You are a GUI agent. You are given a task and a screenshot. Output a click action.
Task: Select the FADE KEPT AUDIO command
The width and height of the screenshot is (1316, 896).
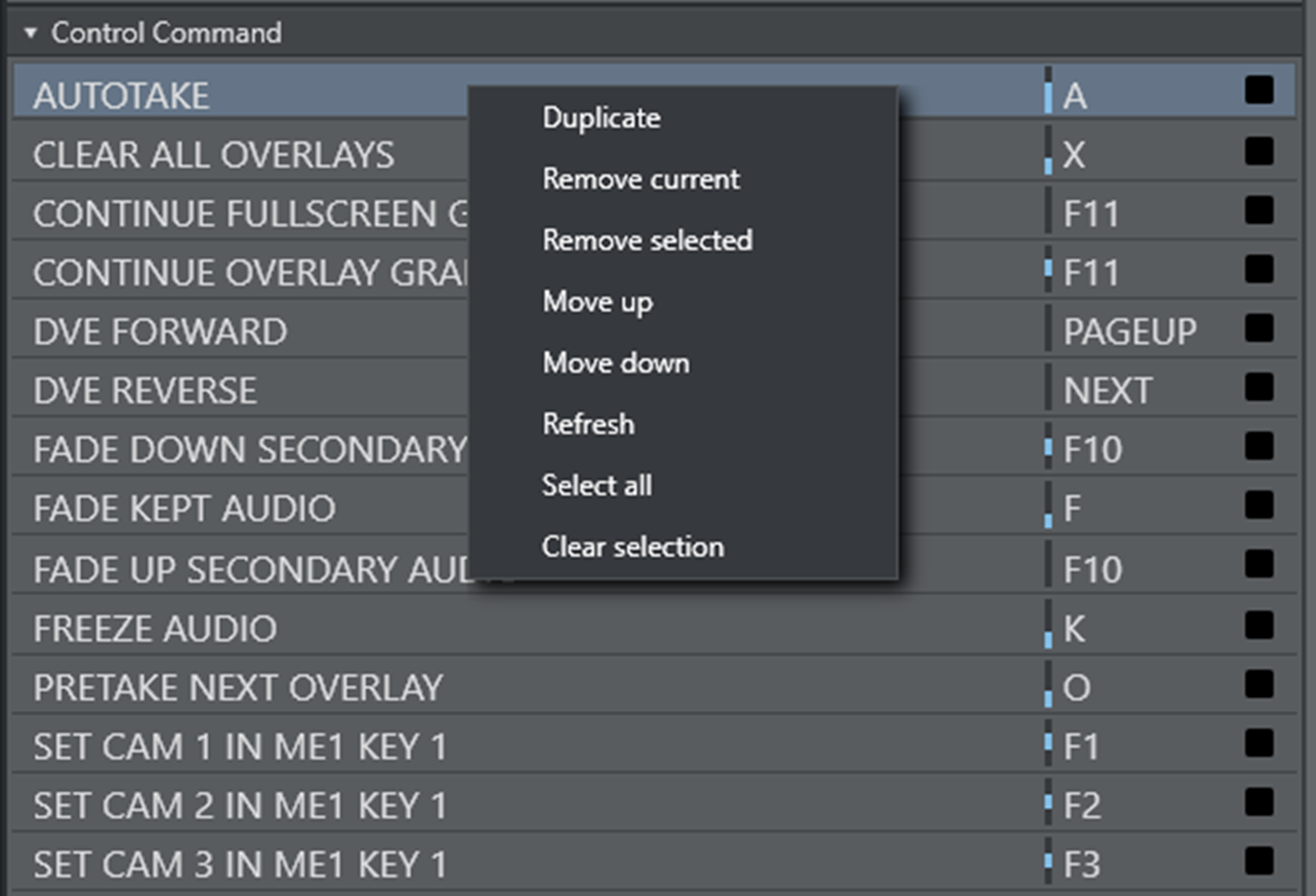184,509
